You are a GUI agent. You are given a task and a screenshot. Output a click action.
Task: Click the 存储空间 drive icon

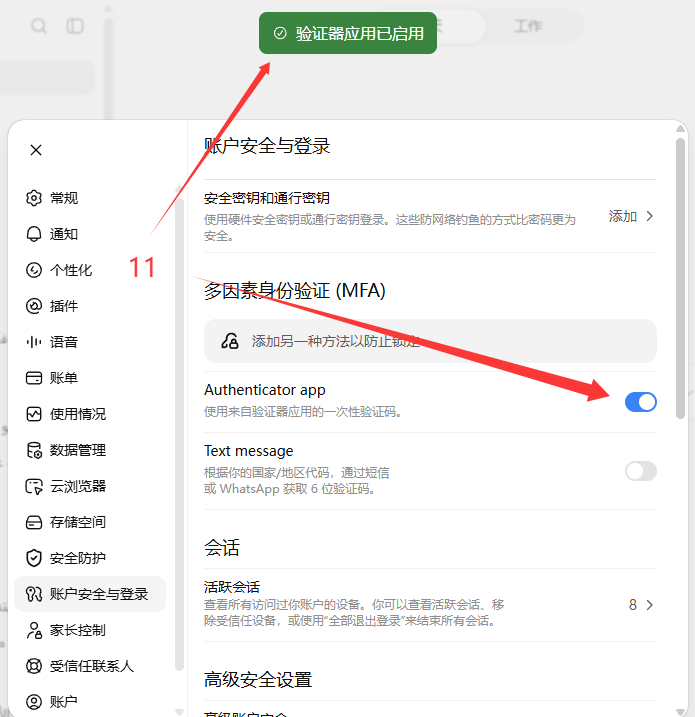tap(34, 522)
